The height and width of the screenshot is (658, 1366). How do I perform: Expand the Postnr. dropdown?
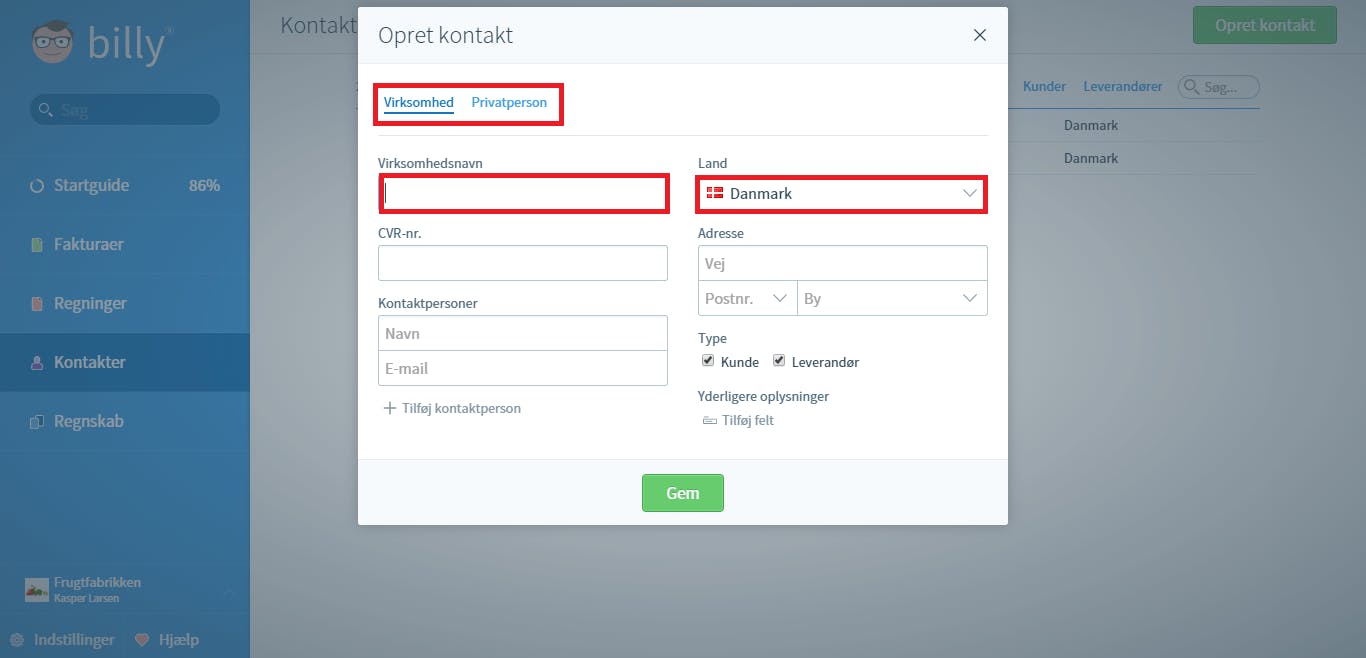tap(747, 299)
